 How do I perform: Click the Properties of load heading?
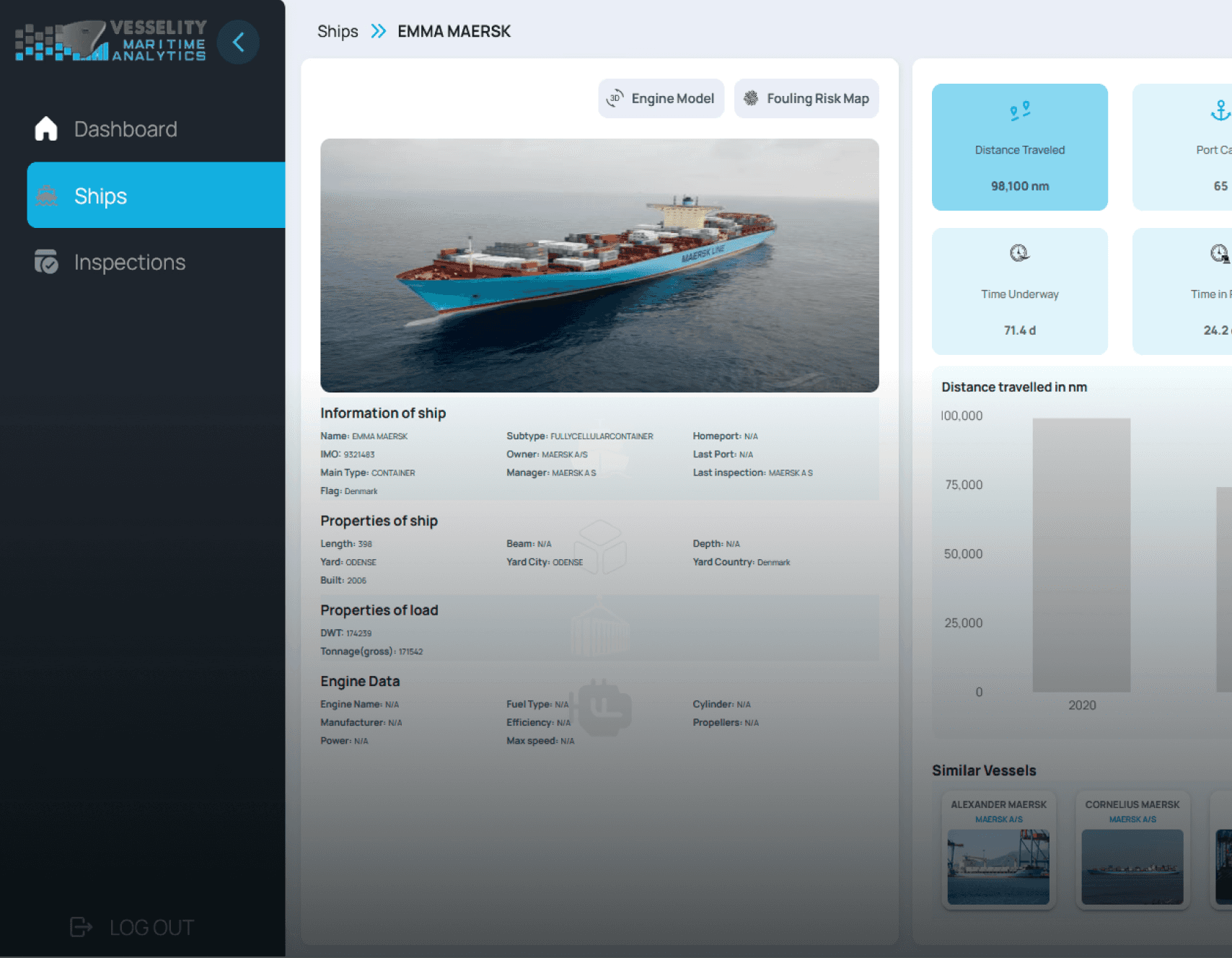379,610
